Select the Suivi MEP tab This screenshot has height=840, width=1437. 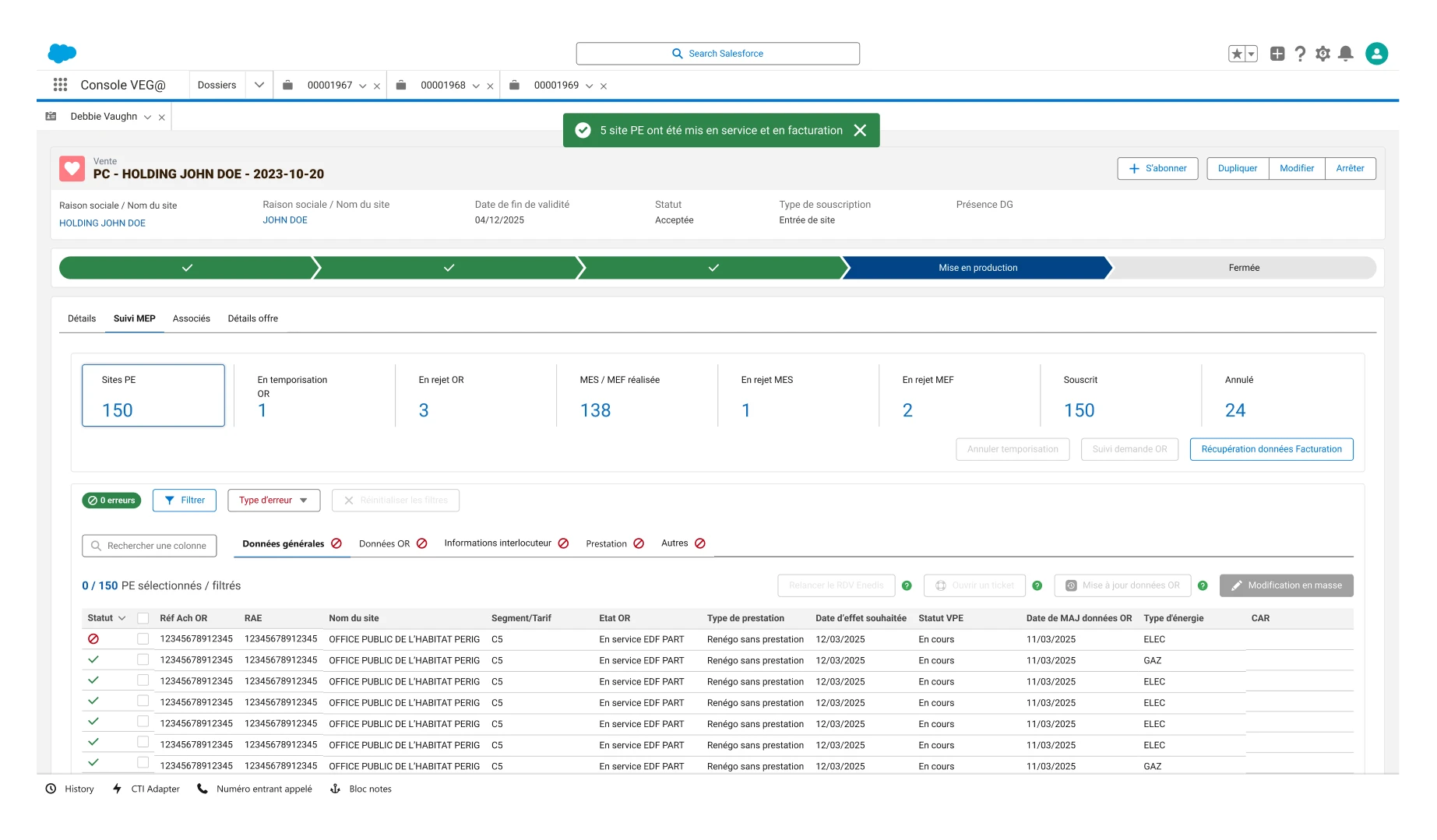pyautogui.click(x=135, y=318)
